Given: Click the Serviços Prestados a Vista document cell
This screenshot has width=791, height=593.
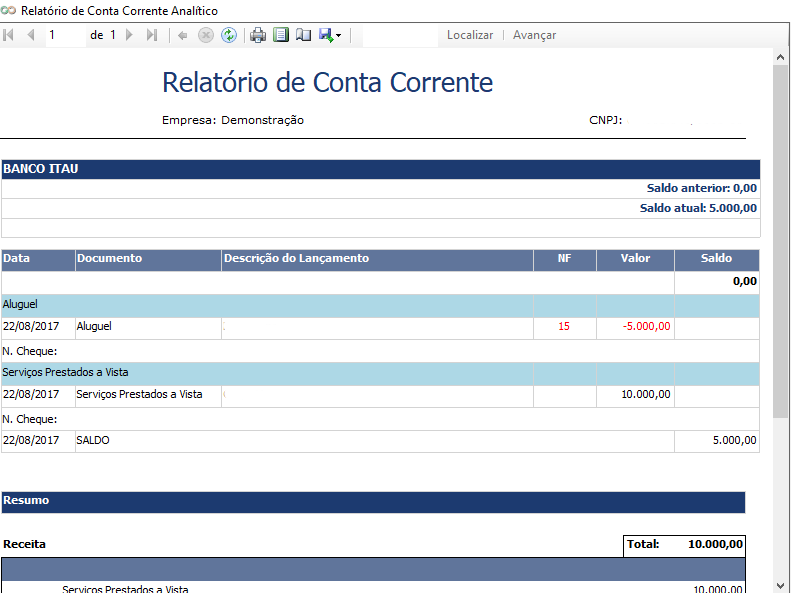Looking at the screenshot, I should tap(148, 396).
